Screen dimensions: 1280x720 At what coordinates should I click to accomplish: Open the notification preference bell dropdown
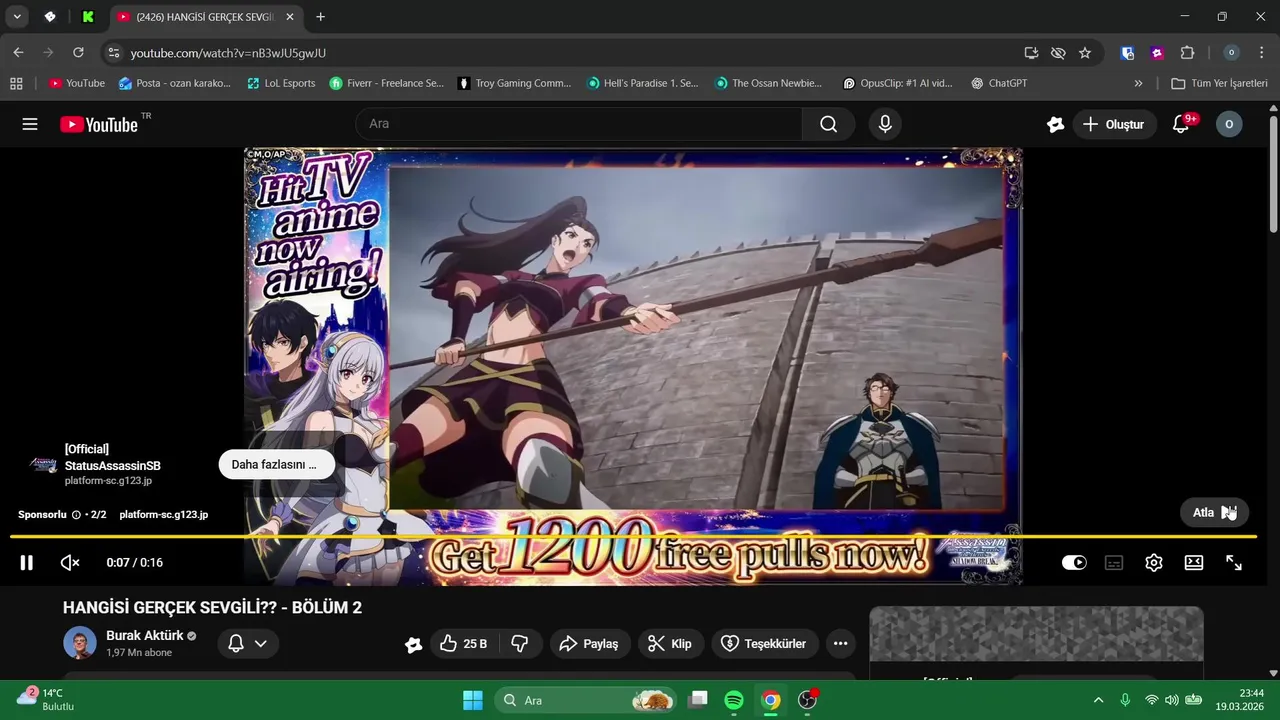click(x=248, y=644)
